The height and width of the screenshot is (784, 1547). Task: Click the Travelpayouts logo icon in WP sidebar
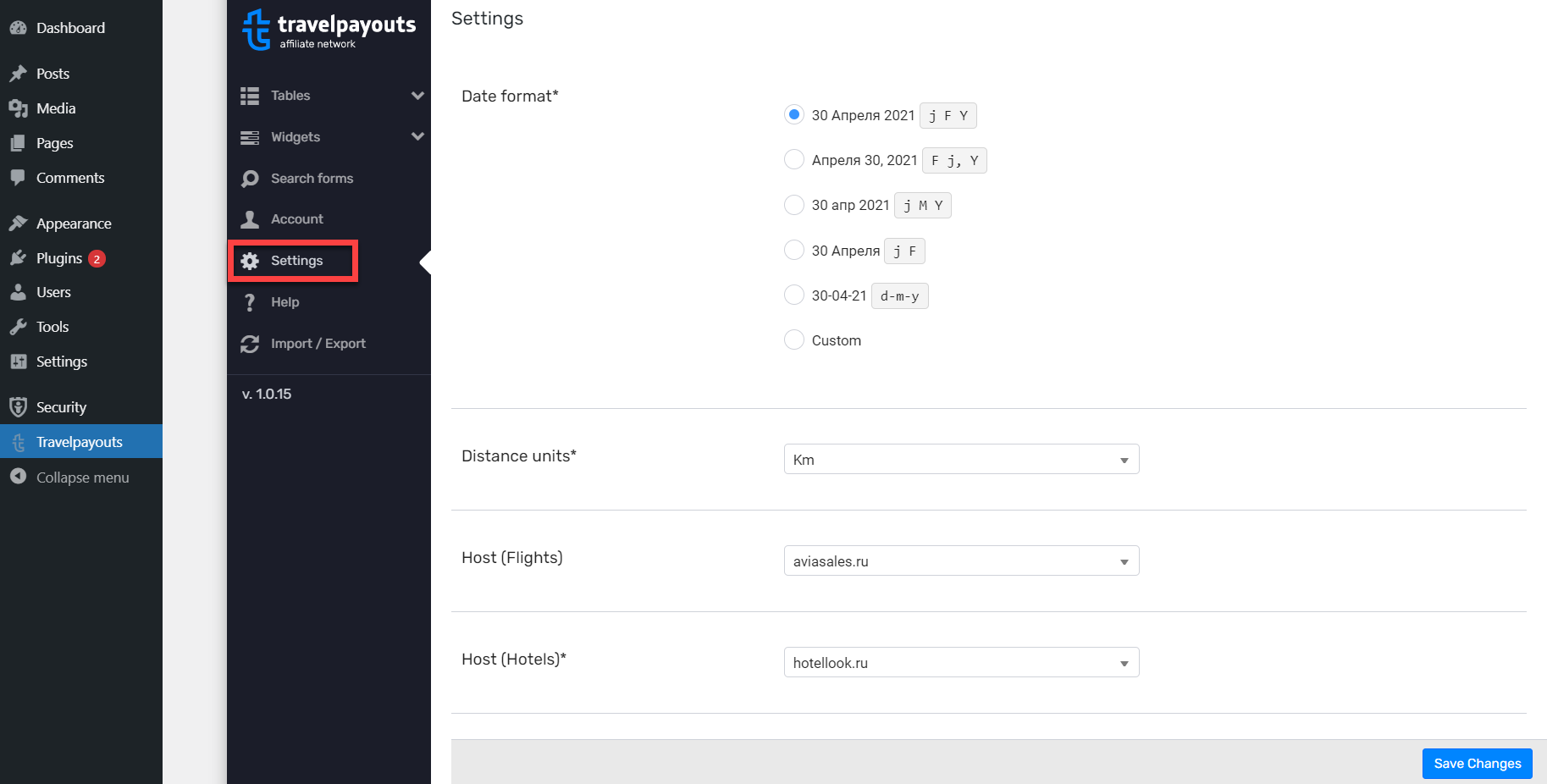point(18,442)
